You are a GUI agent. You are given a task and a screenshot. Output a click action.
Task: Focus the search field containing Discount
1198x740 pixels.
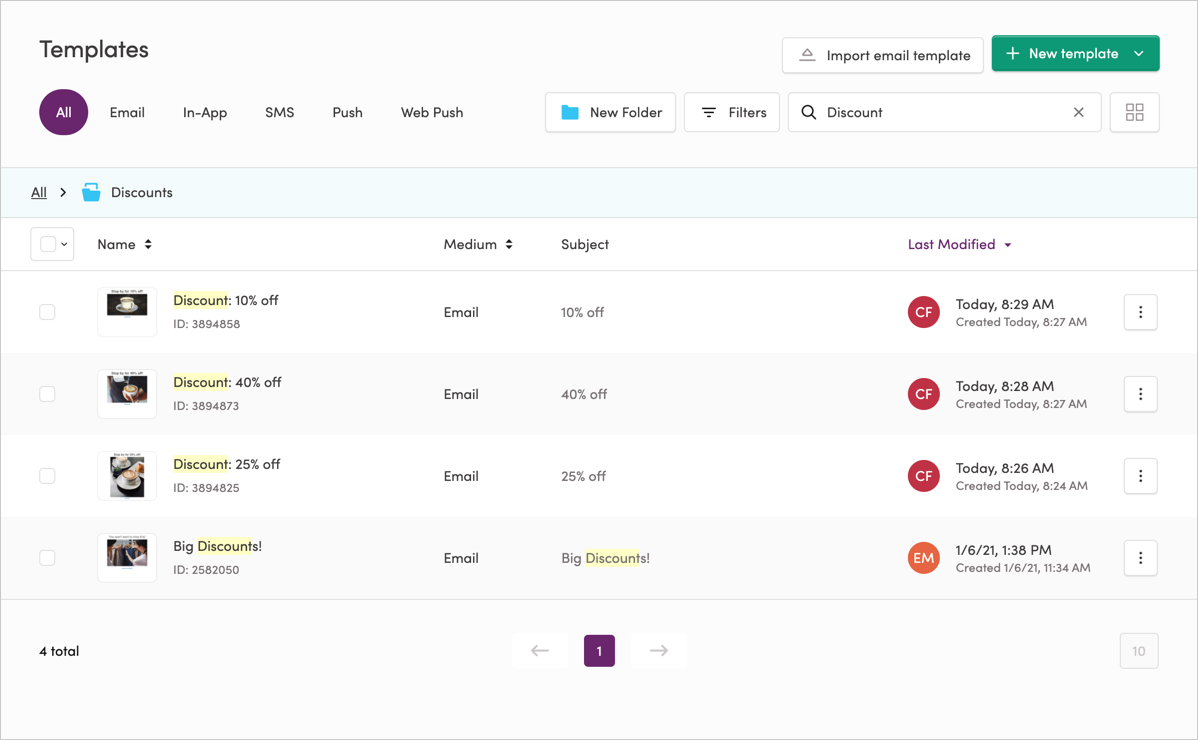pos(944,112)
